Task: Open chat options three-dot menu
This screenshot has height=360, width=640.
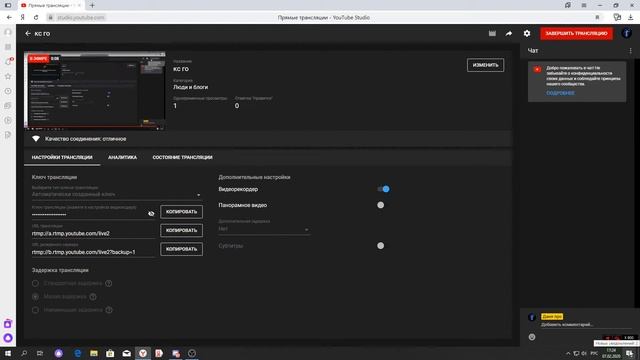Action: pos(630,51)
